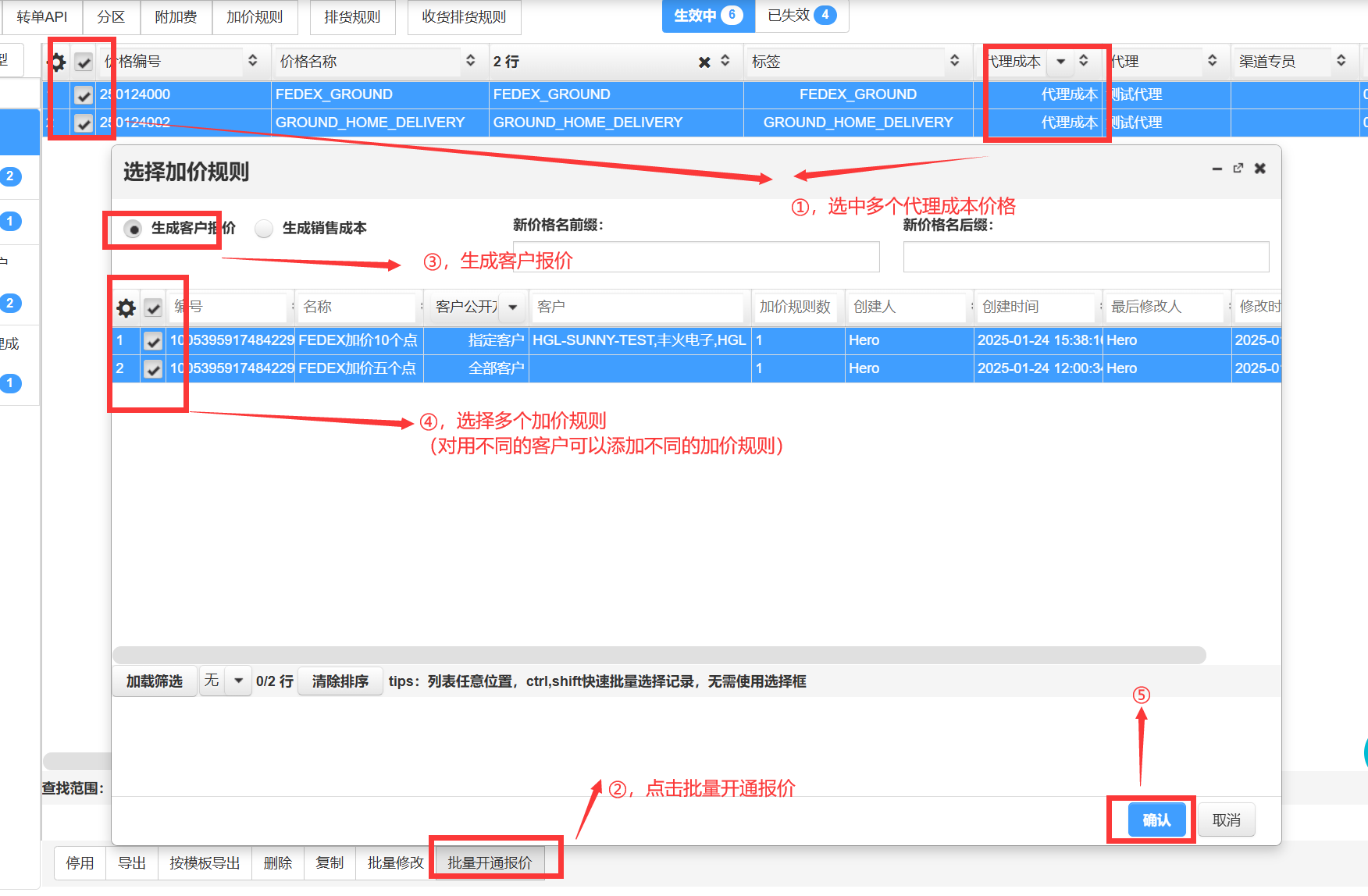
Task: Click 最后修改人 column filter field
Action: coord(1164,307)
